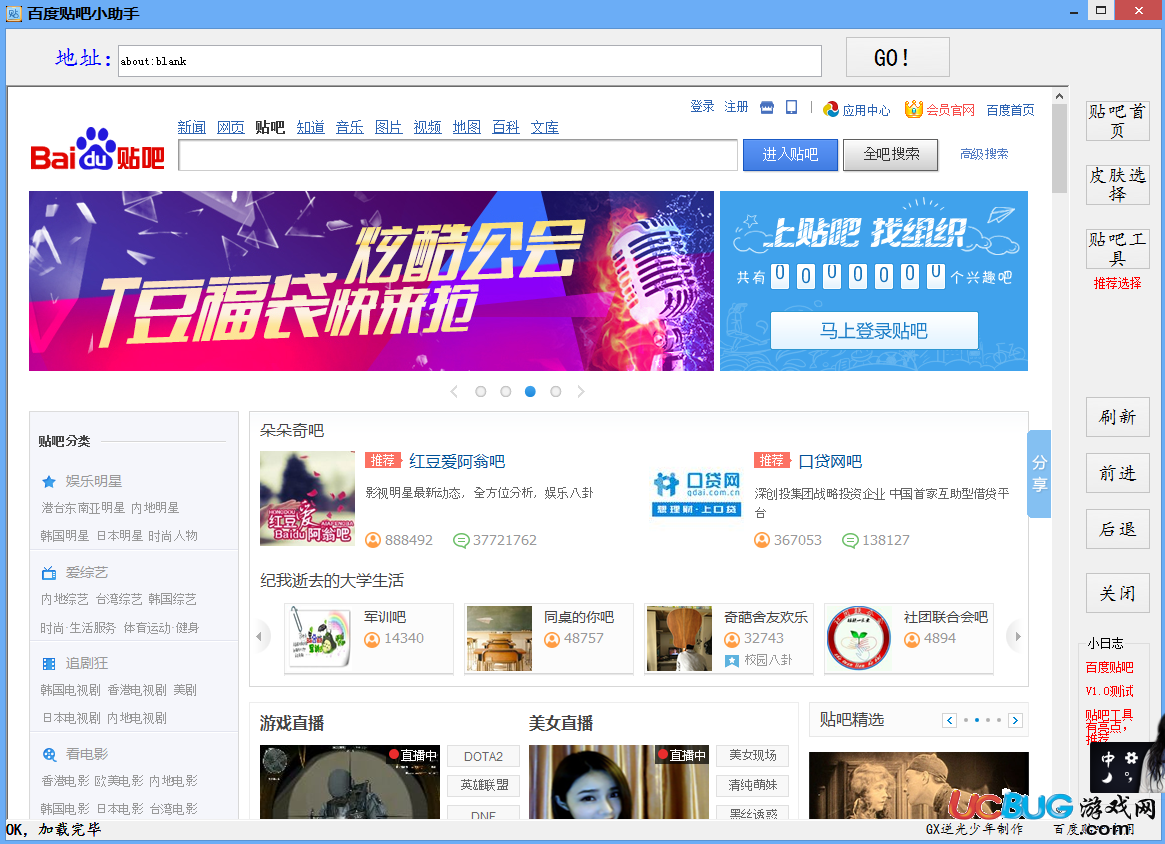
Task: Open the 登录 login link
Action: click(x=702, y=107)
